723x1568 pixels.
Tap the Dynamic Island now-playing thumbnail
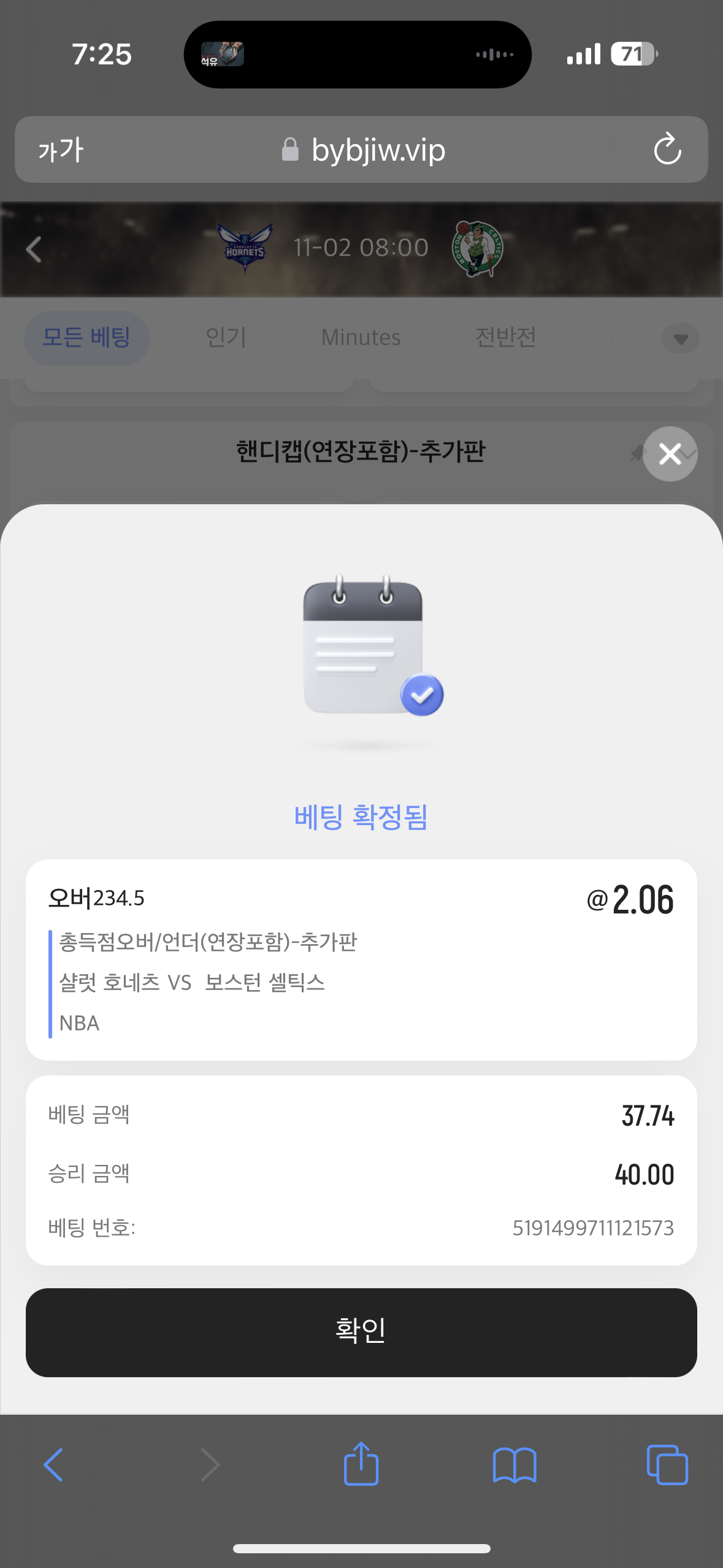coord(222,54)
